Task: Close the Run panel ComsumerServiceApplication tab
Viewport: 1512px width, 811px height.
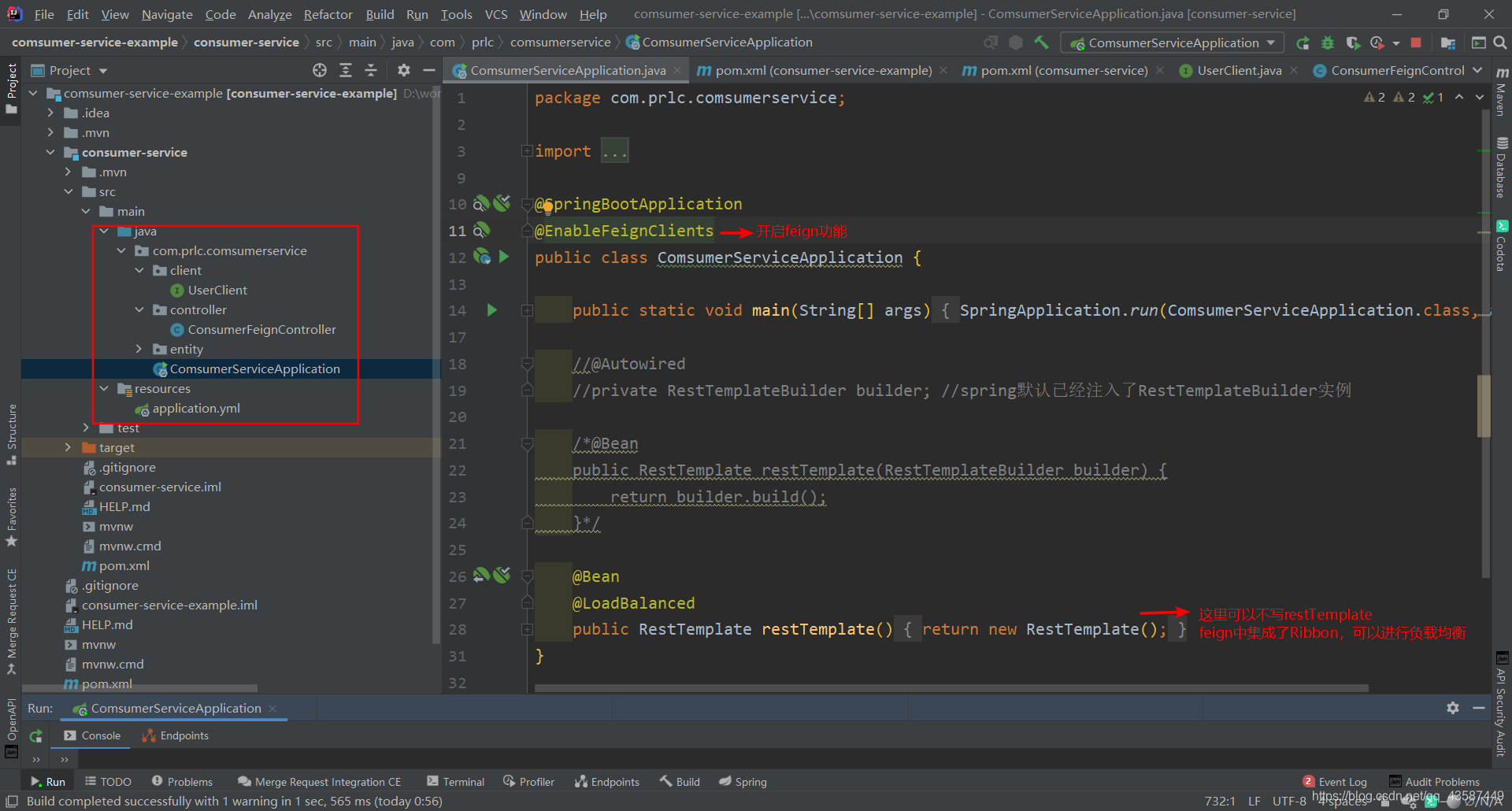Action: tap(272, 709)
